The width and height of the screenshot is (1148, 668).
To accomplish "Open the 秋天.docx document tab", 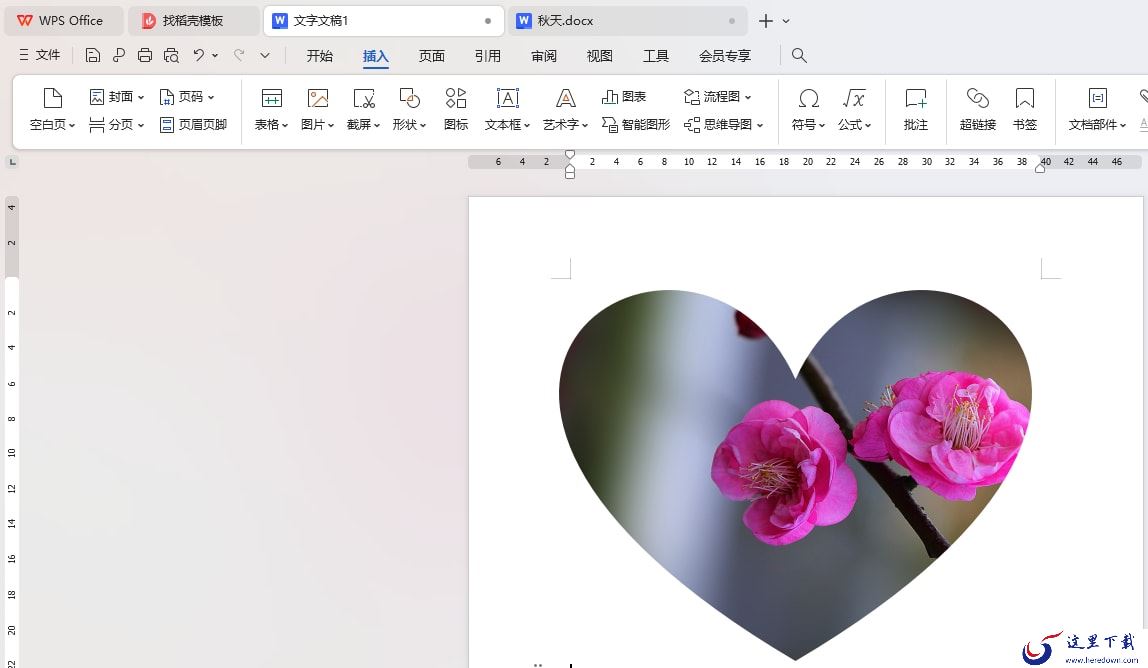I will [627, 21].
